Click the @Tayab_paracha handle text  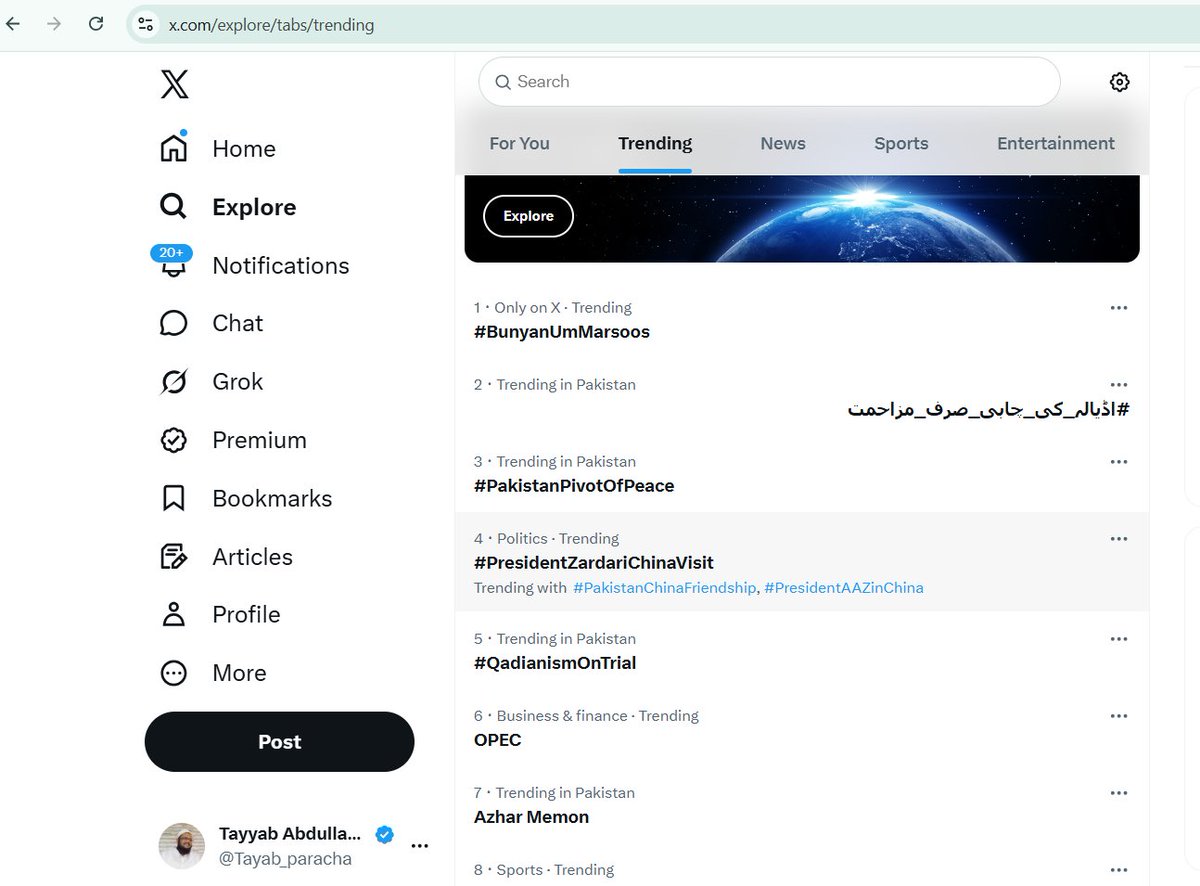point(286,859)
